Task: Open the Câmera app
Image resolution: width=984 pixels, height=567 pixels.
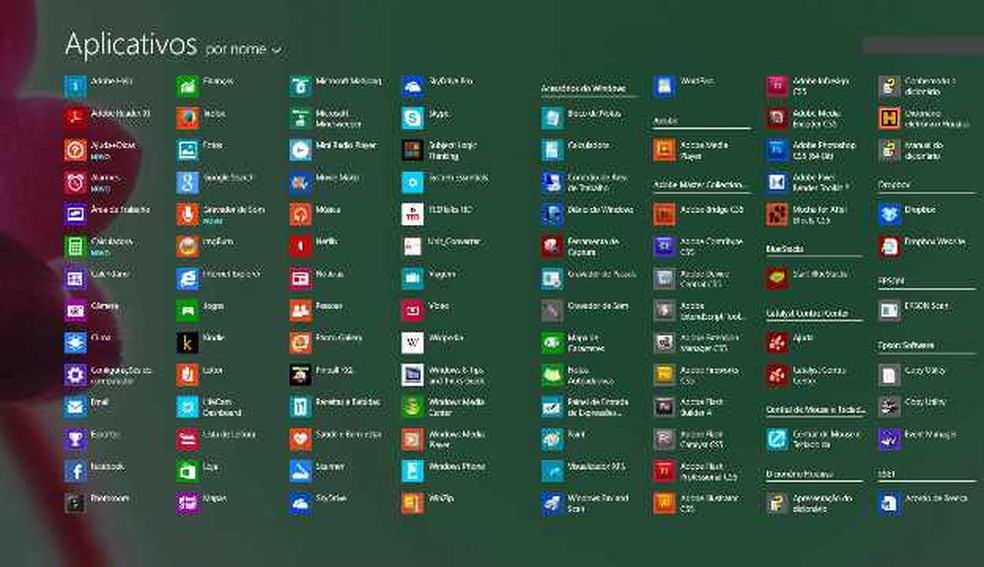Action: coord(92,310)
